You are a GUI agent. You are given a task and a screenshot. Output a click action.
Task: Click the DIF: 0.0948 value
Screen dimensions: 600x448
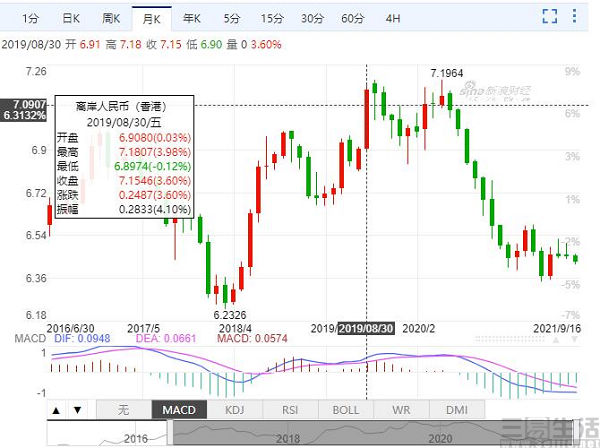[82, 338]
